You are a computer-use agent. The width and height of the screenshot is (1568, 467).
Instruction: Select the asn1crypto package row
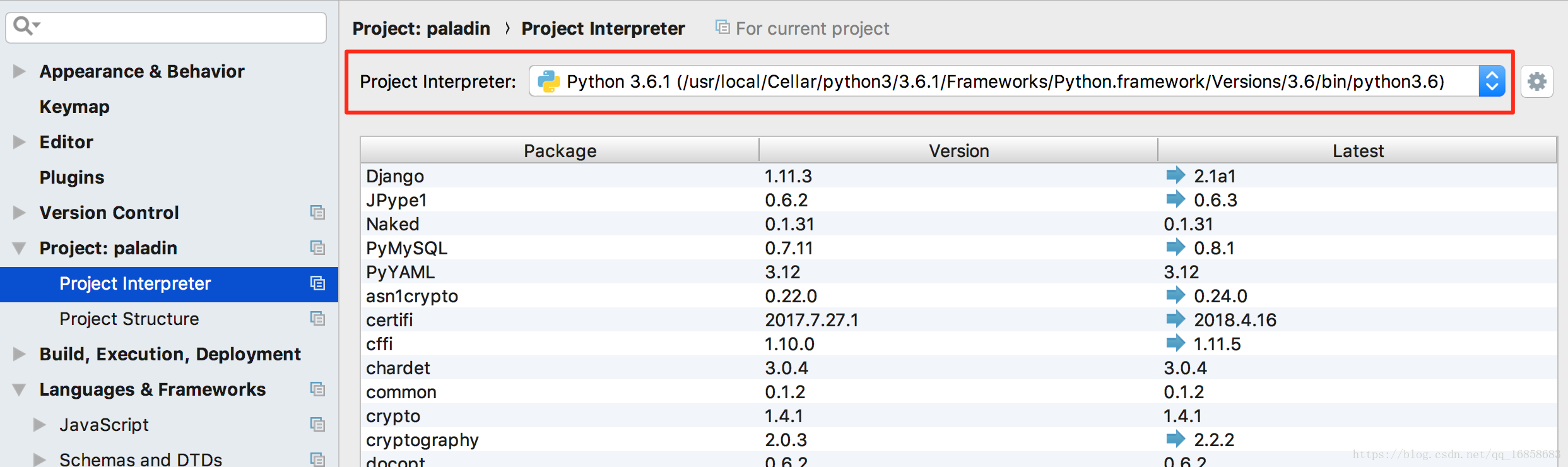coord(958,296)
